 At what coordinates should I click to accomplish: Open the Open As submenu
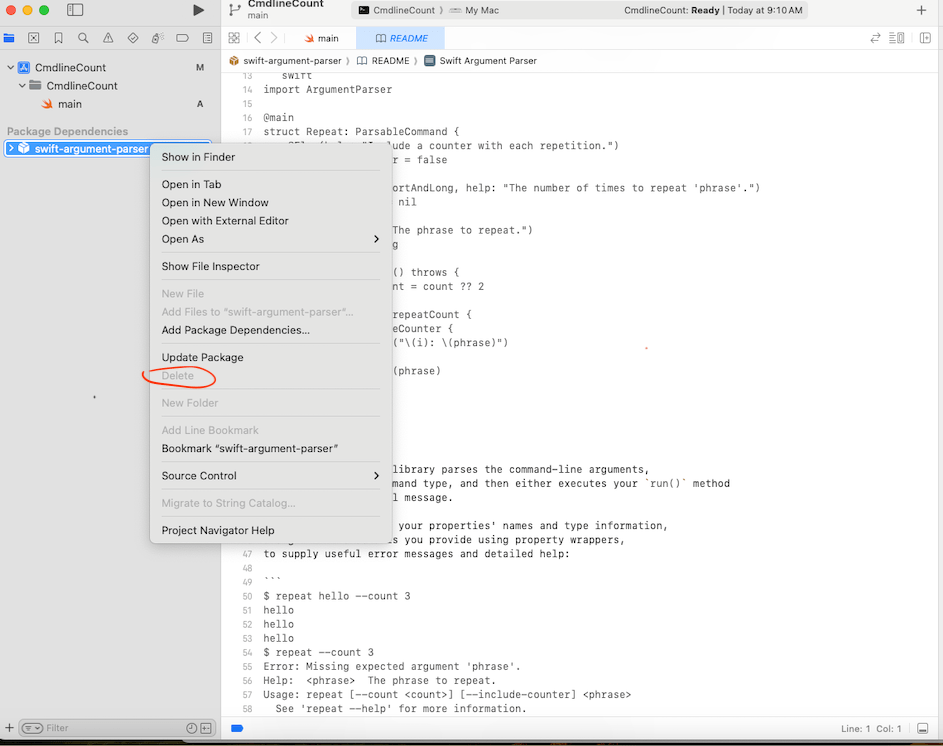[271, 239]
